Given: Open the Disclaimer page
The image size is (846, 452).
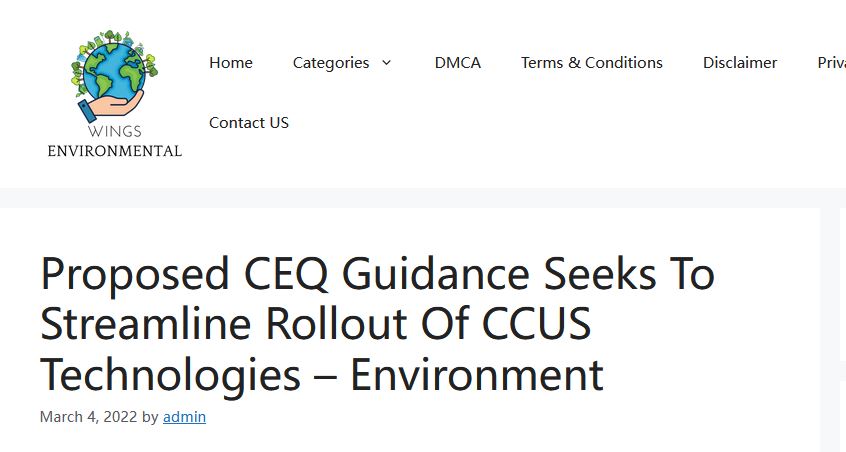Looking at the screenshot, I should pos(740,63).
